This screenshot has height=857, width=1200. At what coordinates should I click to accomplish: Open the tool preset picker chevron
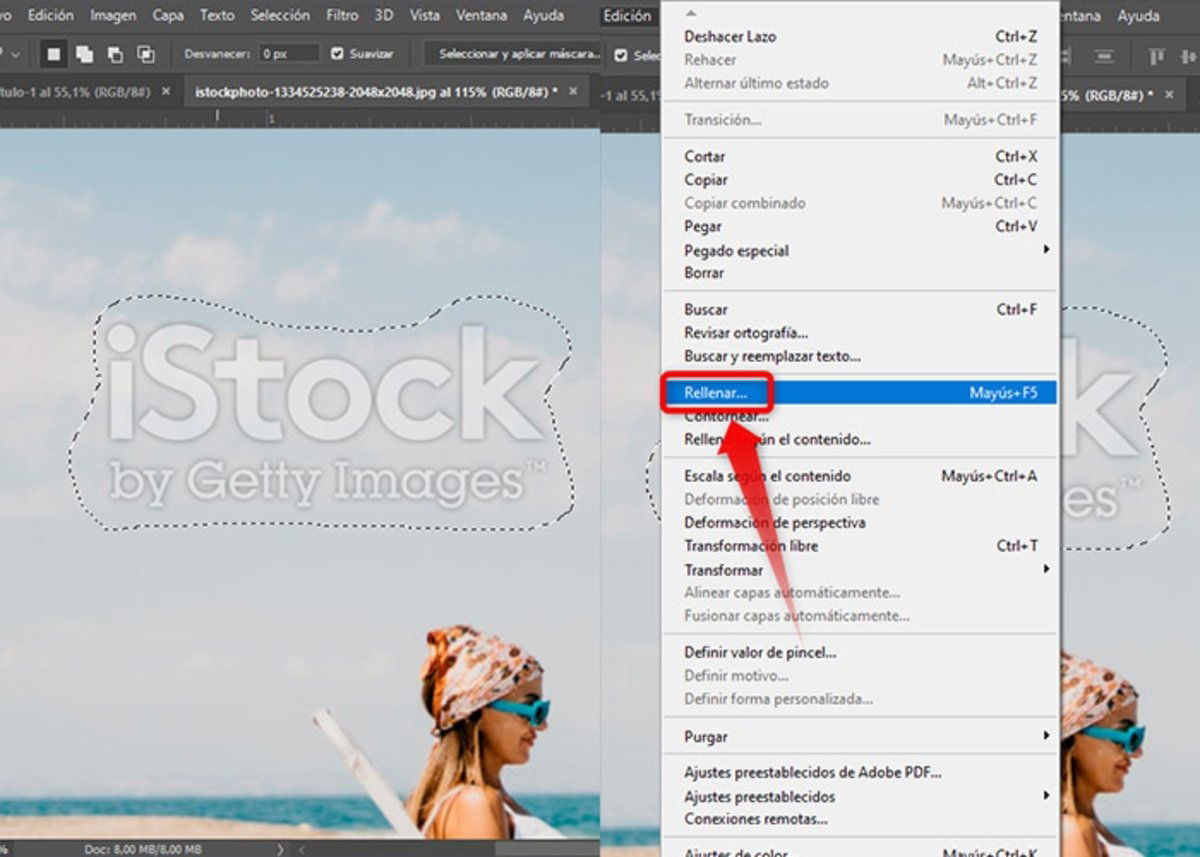click(14, 54)
